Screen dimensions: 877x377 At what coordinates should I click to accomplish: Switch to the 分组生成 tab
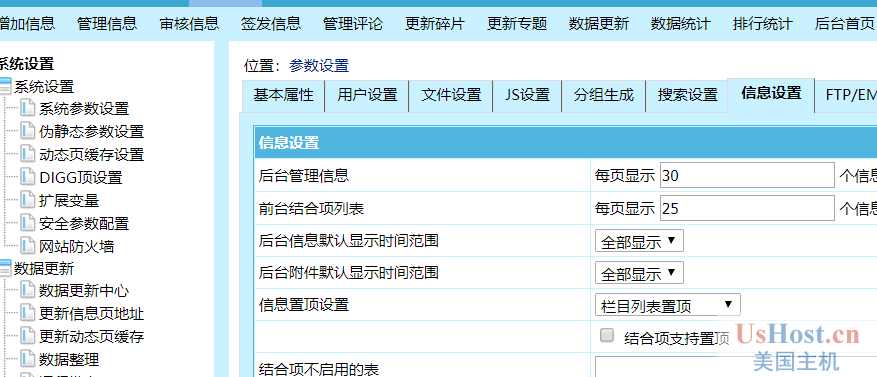[603, 95]
